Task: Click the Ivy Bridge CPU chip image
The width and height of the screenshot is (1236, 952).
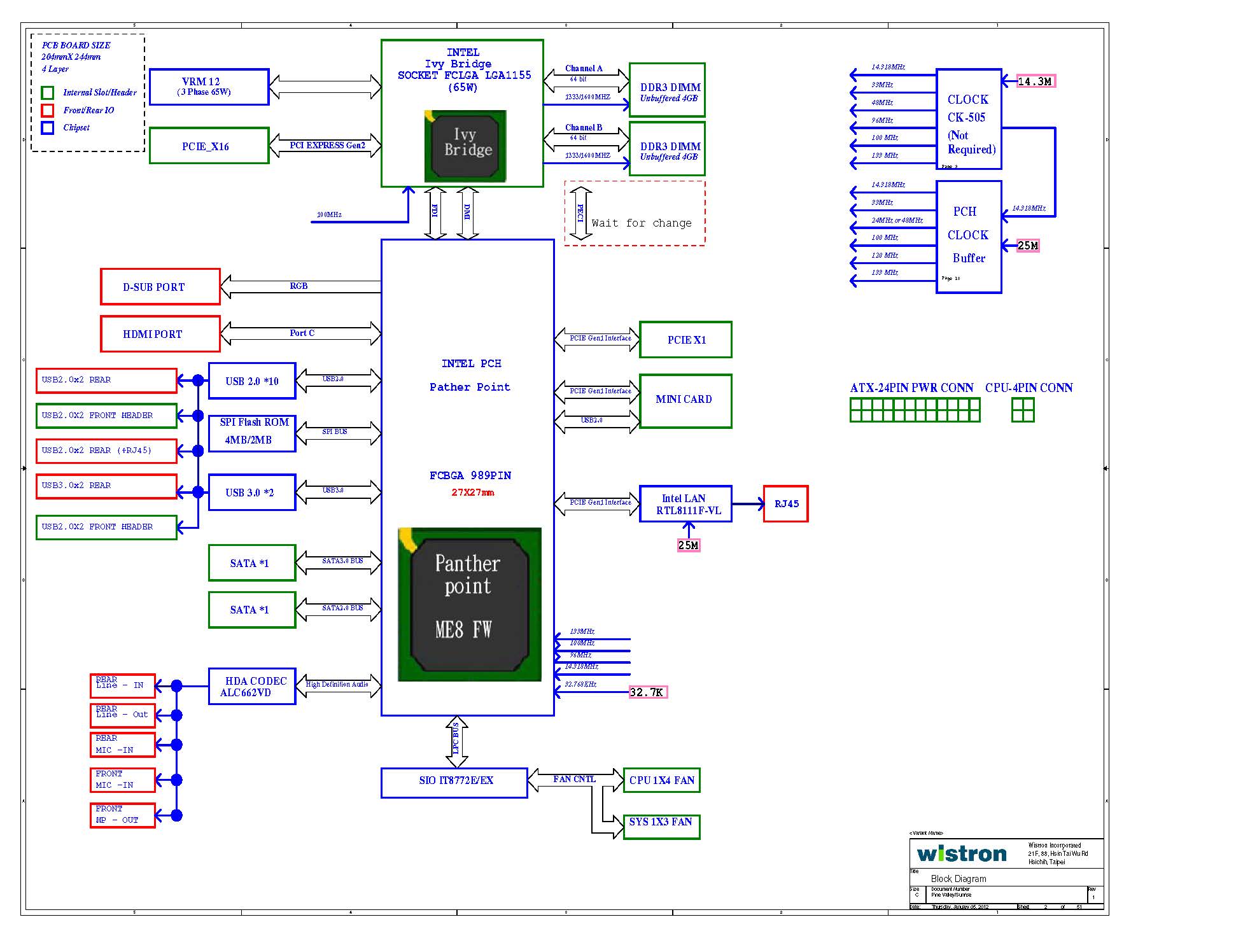Action: pyautogui.click(x=465, y=146)
